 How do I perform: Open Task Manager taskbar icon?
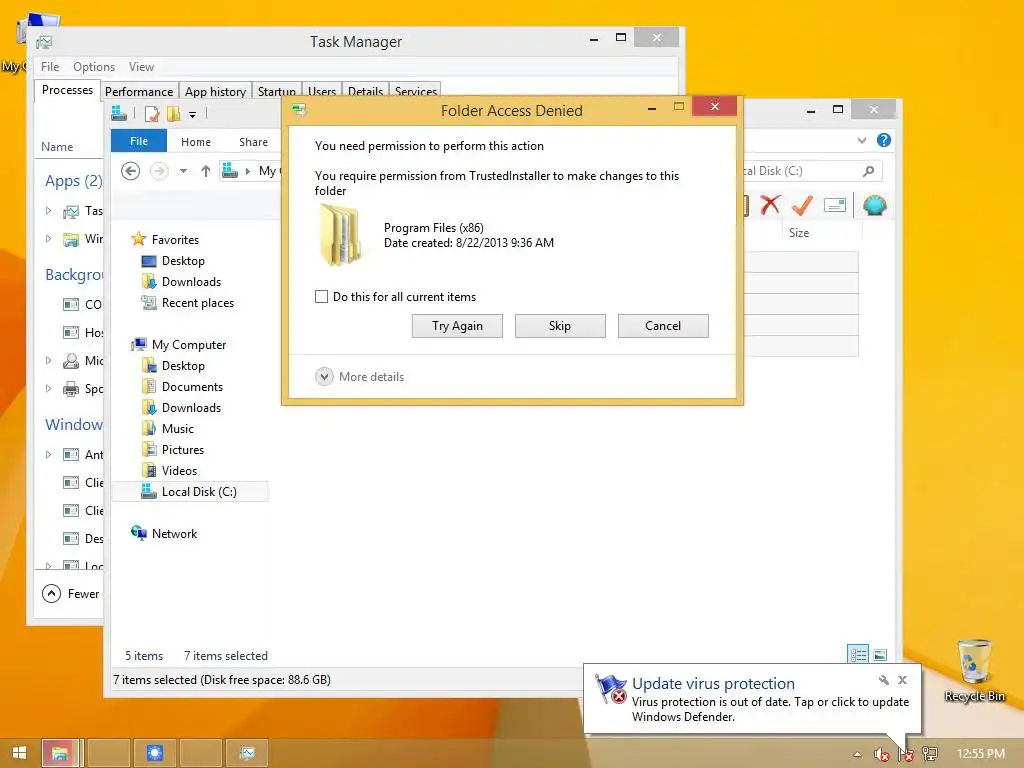[247, 753]
